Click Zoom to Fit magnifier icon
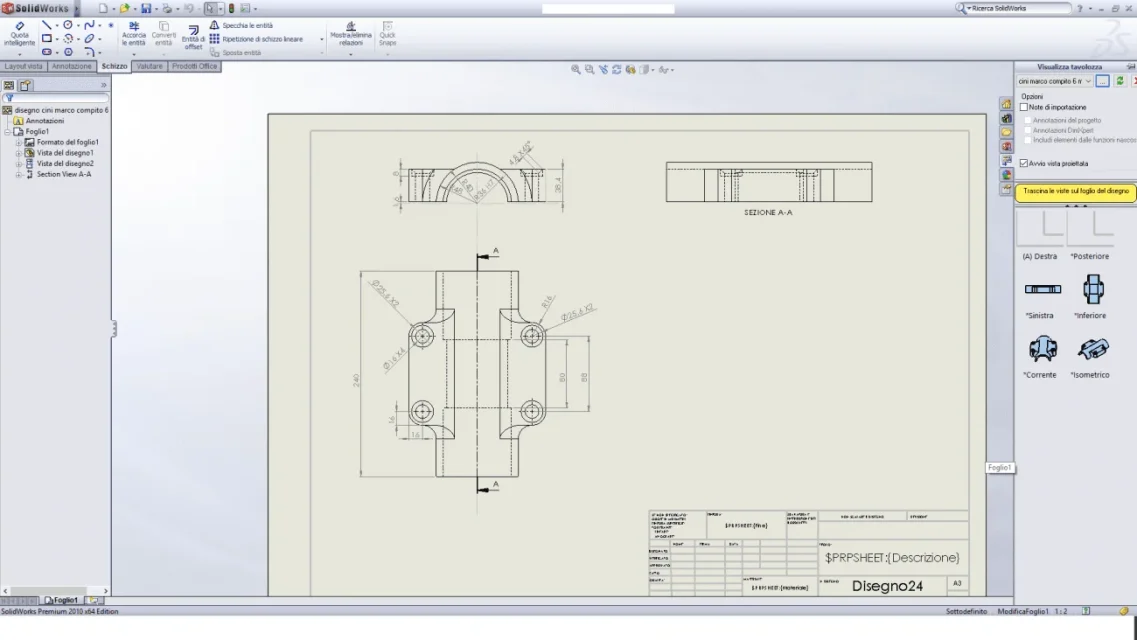1137x640 pixels. [x=576, y=70]
